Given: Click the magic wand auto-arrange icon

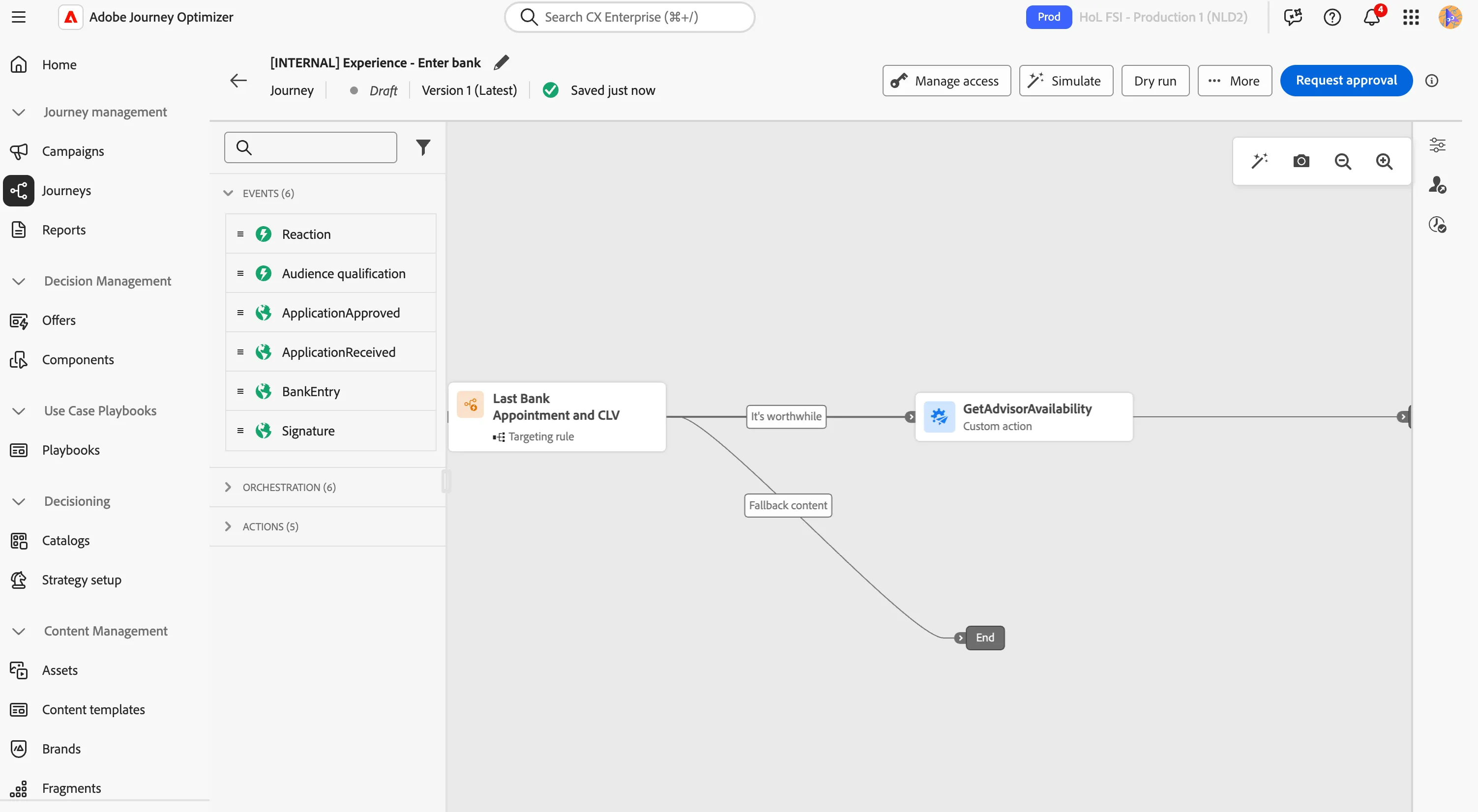Looking at the screenshot, I should pos(1259,161).
